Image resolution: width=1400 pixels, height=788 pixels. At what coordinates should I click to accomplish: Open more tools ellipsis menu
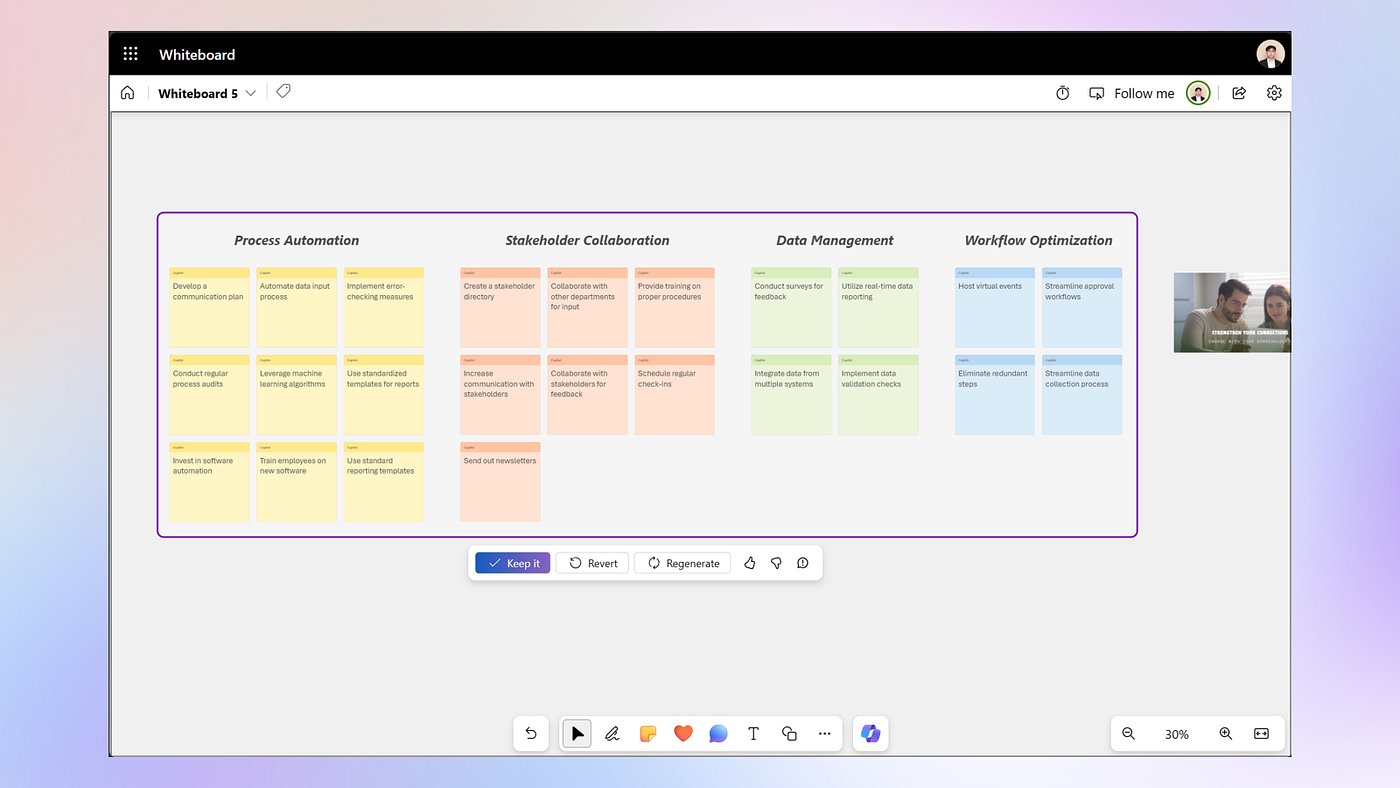(x=824, y=733)
